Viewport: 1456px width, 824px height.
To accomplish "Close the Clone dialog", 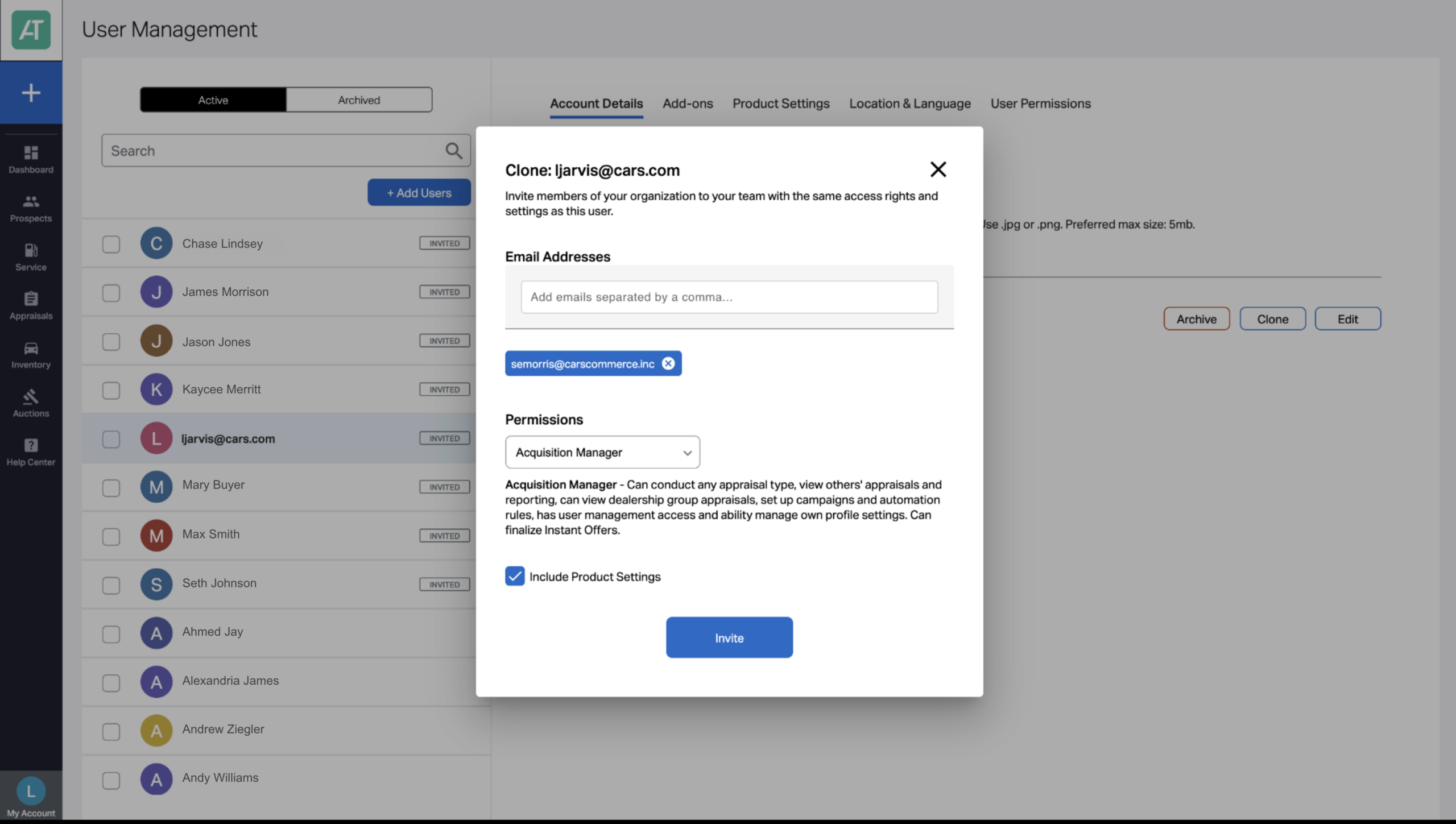I will coord(938,169).
